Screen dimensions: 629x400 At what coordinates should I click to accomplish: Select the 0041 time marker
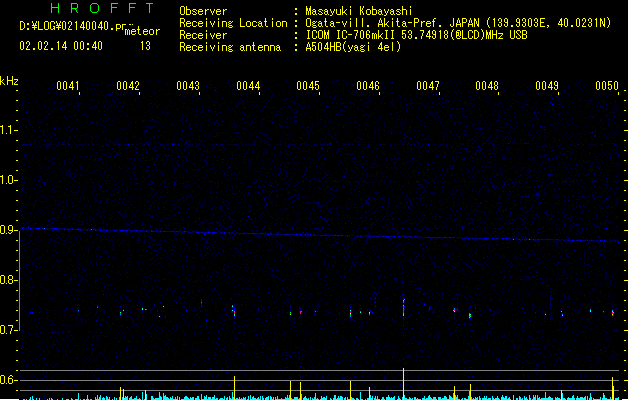coord(68,86)
